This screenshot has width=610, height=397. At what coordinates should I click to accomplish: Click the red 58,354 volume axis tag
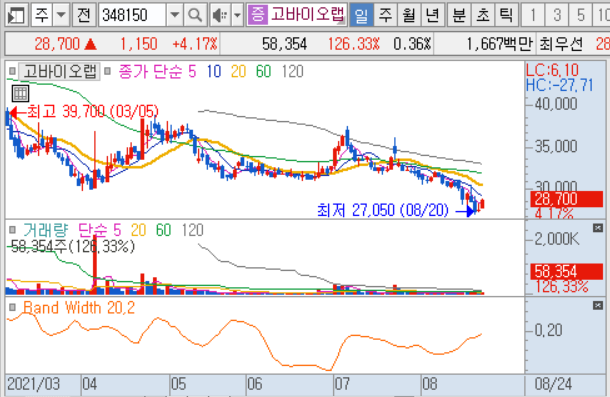tap(566, 271)
